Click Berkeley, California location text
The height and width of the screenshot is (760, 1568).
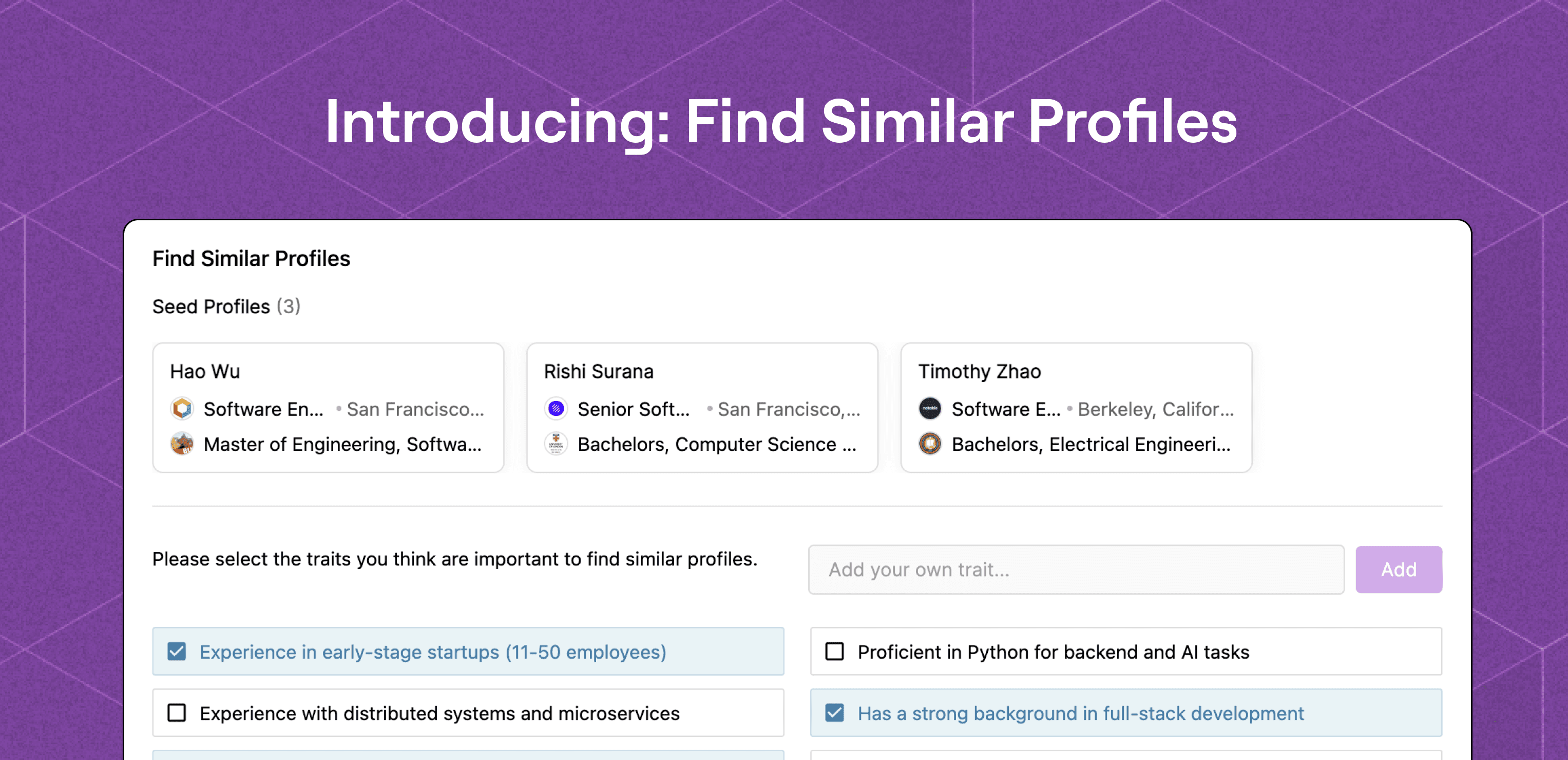[x=1156, y=409]
